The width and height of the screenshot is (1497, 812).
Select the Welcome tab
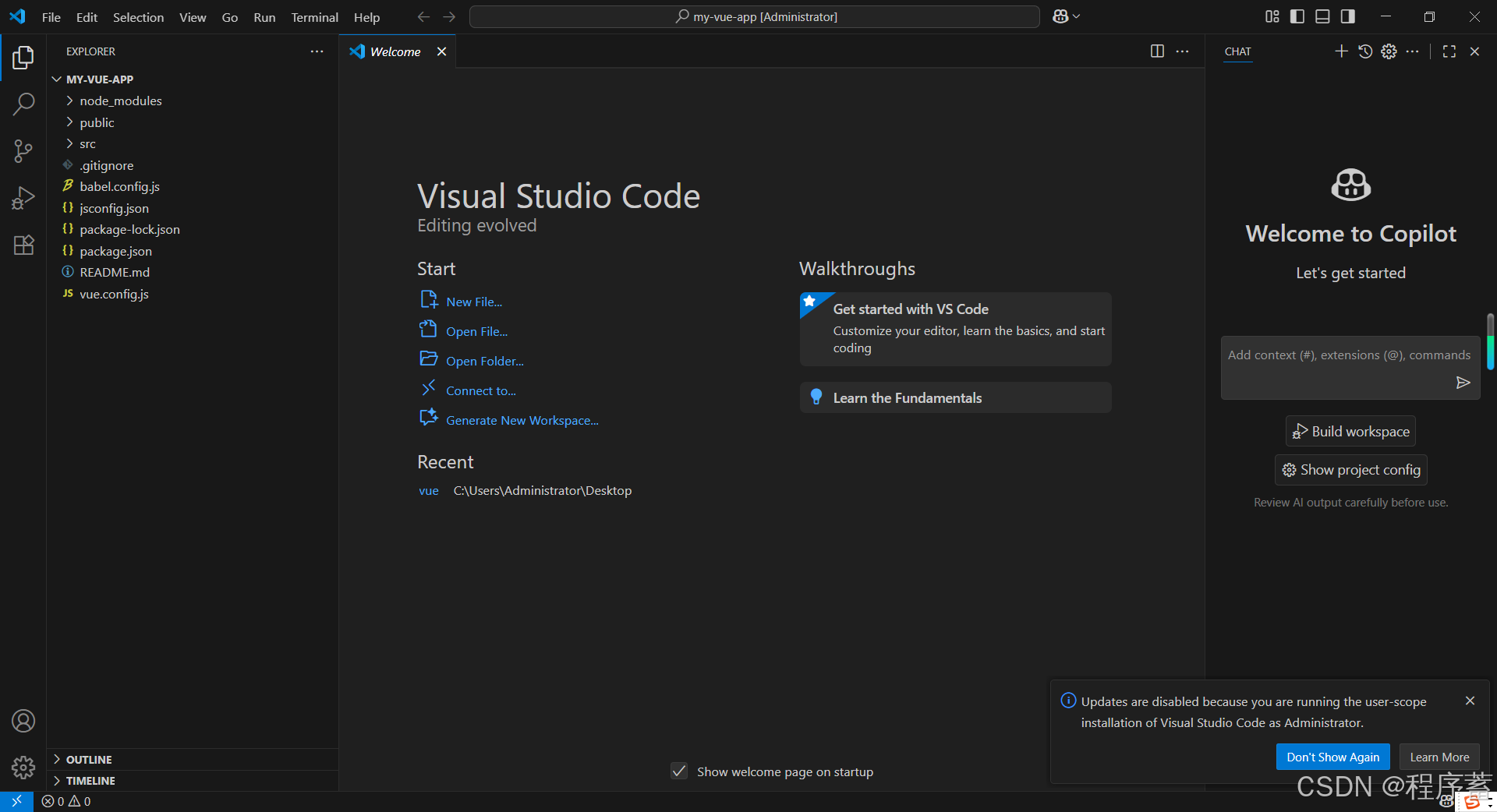397,51
